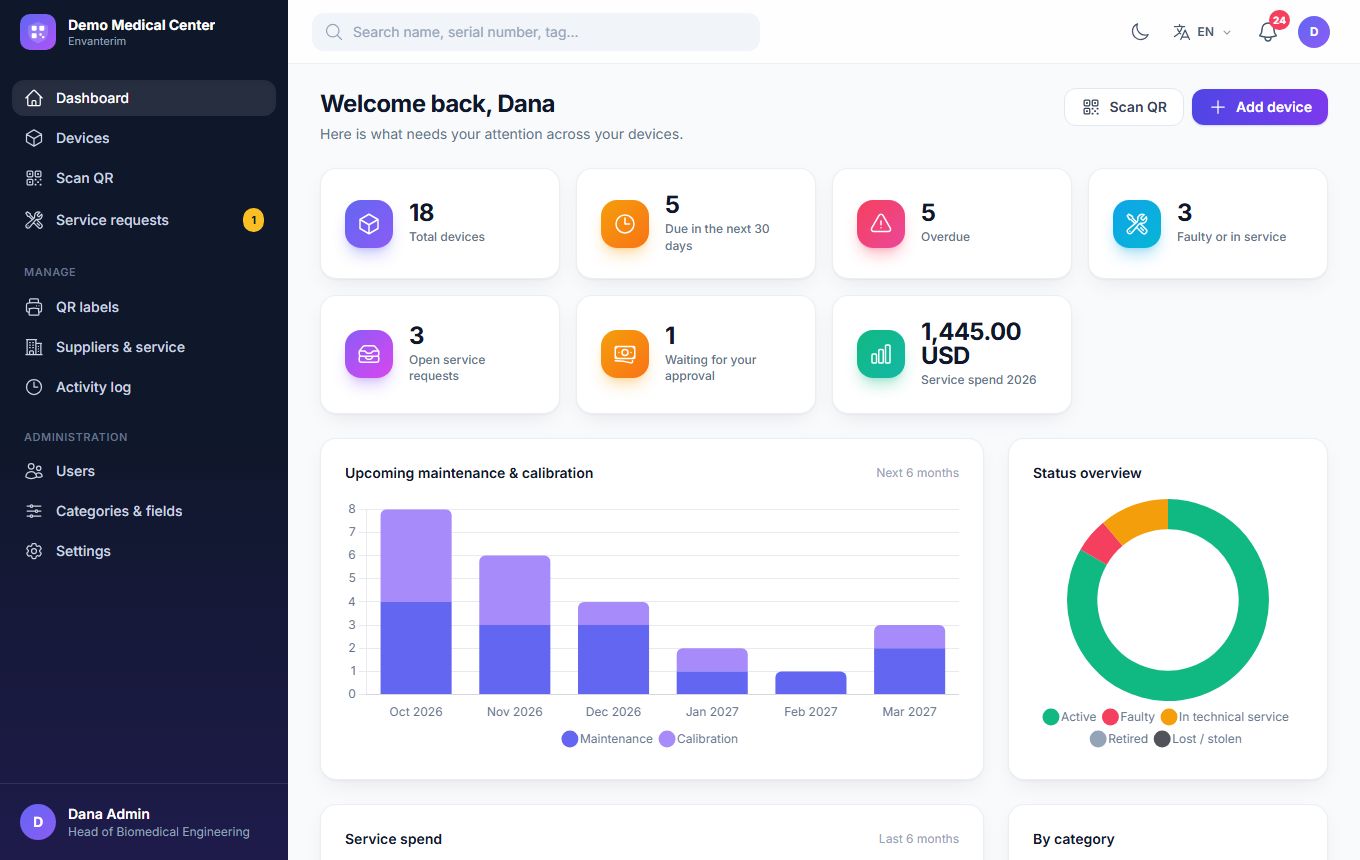Click the Next 6 months label
1360x860 pixels.
(x=917, y=473)
